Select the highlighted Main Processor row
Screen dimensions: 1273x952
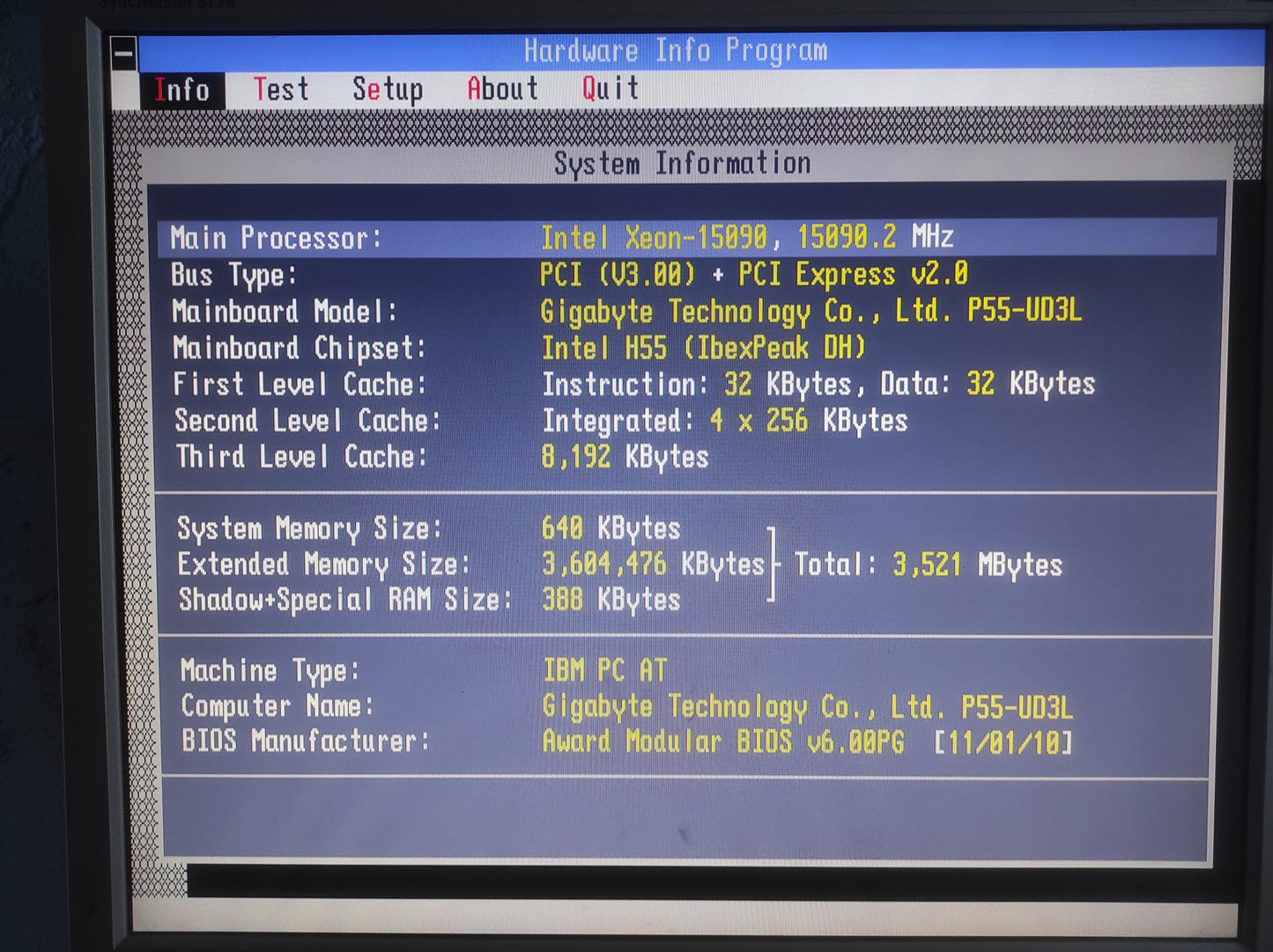[x=687, y=238]
